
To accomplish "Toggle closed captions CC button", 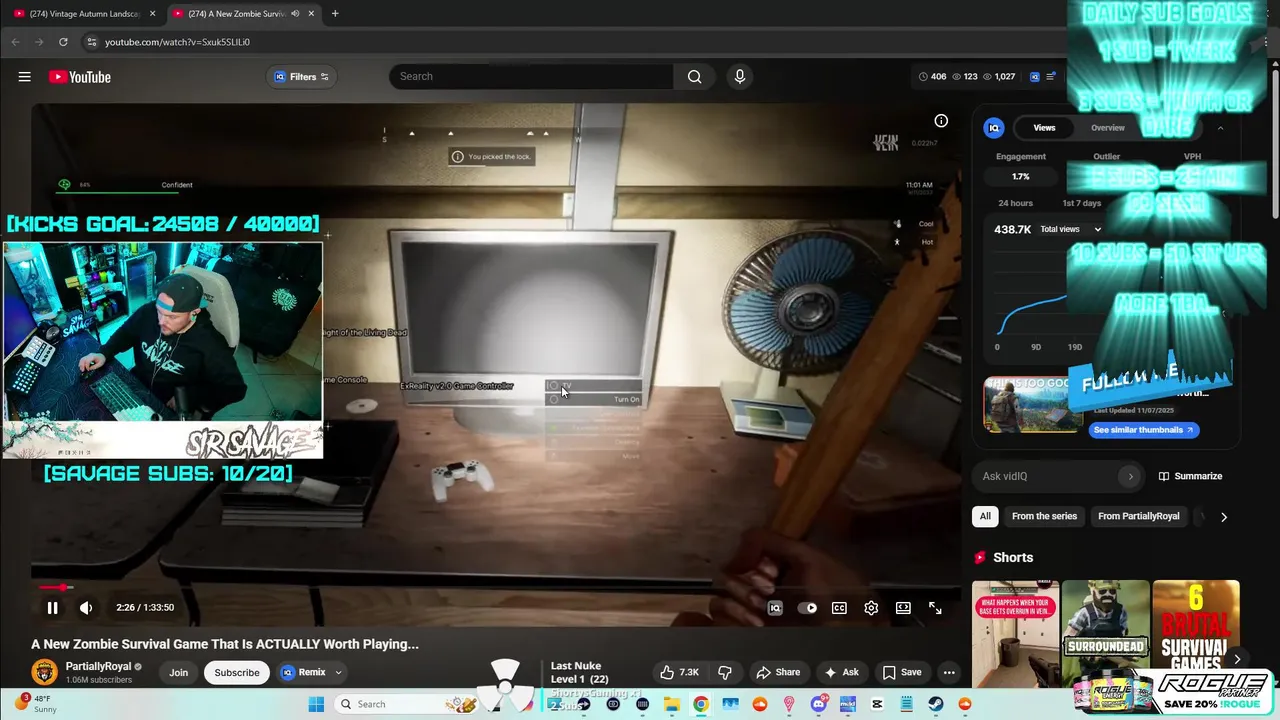I will coord(839,608).
